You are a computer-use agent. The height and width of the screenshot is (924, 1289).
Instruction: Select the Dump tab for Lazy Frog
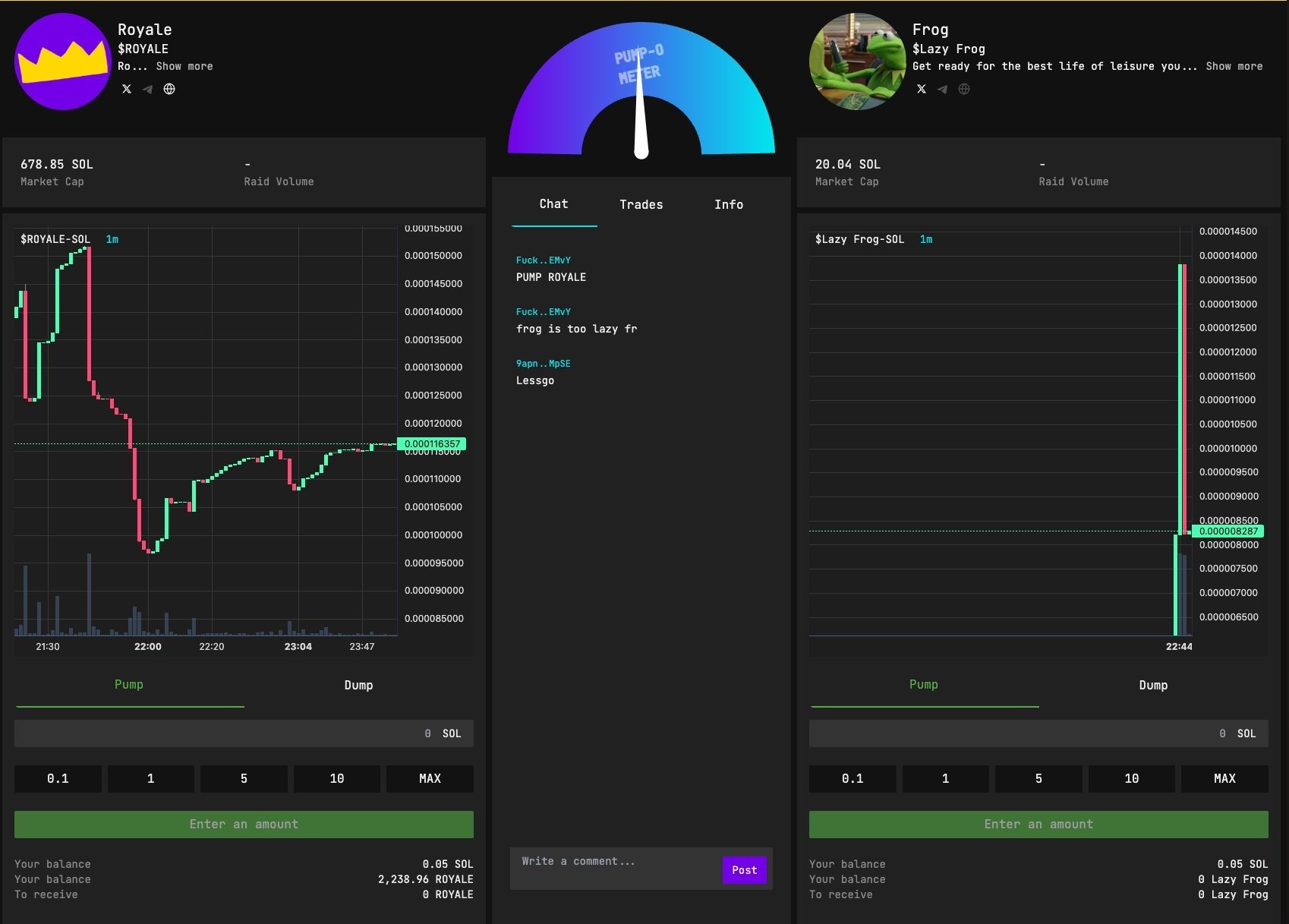pos(1153,685)
